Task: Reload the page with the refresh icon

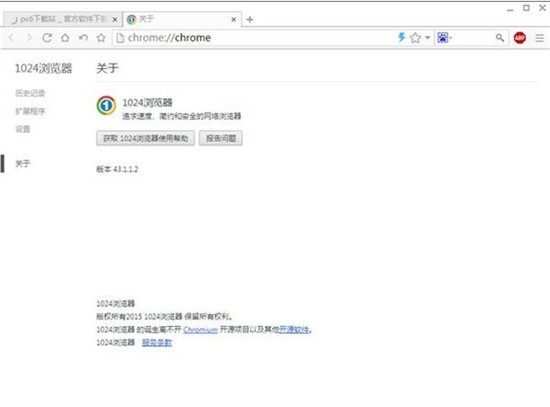Action: (47, 38)
